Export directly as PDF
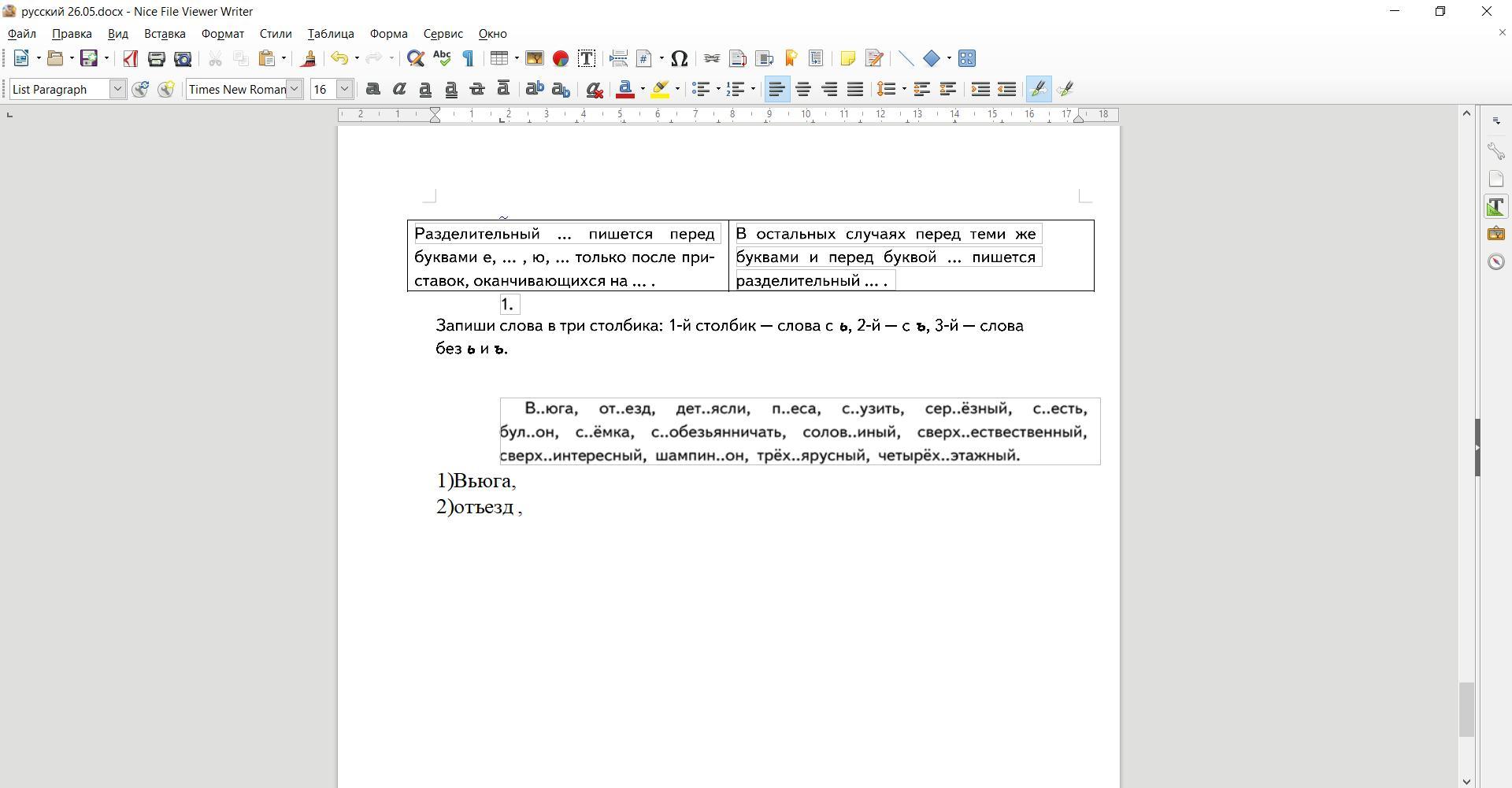 [130, 58]
